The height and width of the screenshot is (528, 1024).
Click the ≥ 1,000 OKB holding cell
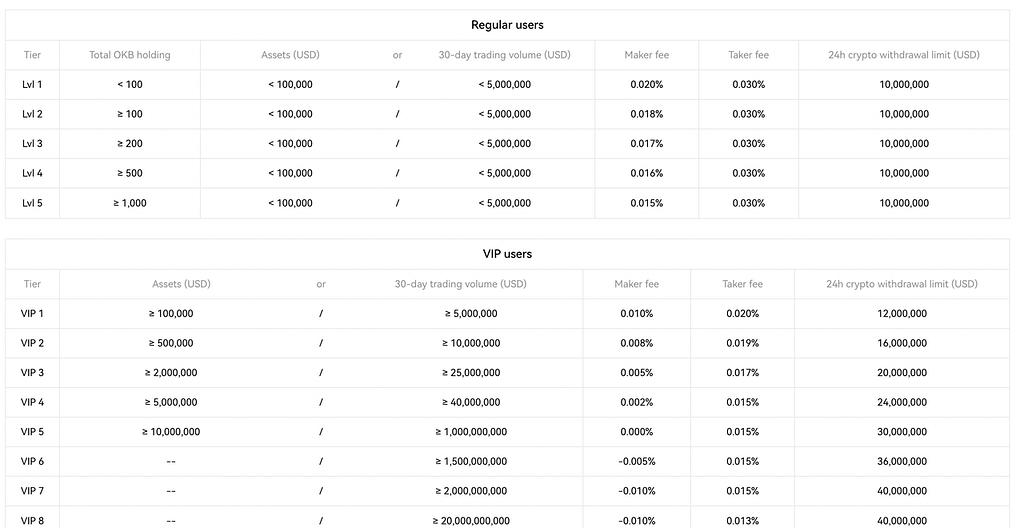click(130, 203)
